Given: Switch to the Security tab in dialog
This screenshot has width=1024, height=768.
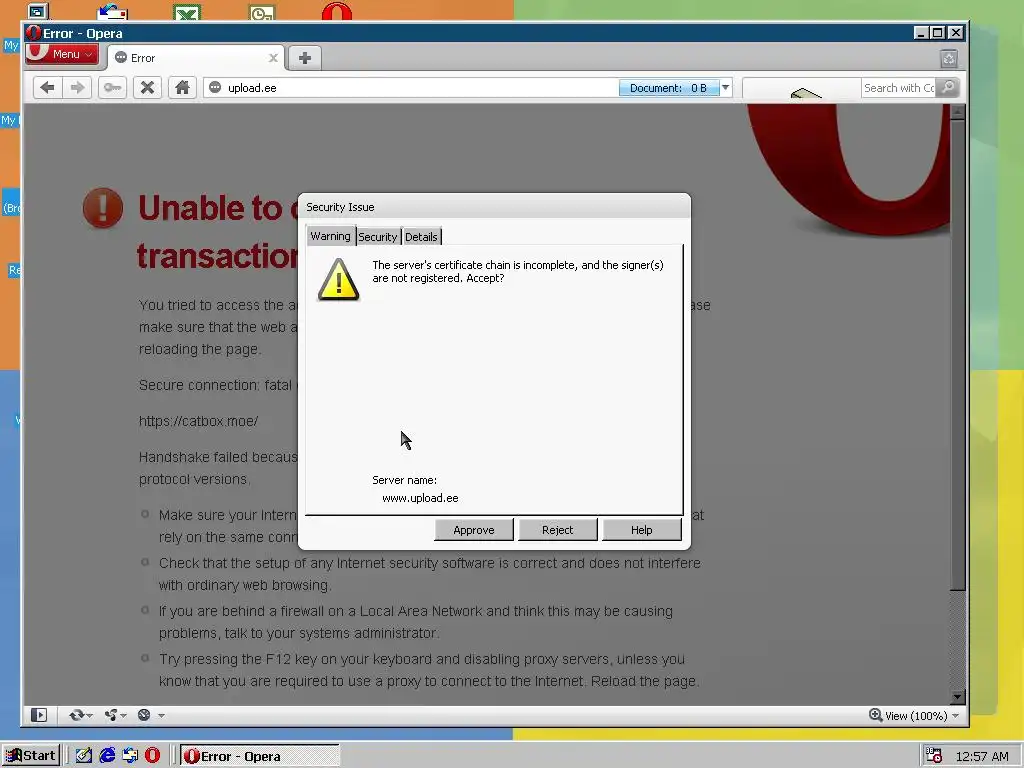Looking at the screenshot, I should pyautogui.click(x=377, y=237).
